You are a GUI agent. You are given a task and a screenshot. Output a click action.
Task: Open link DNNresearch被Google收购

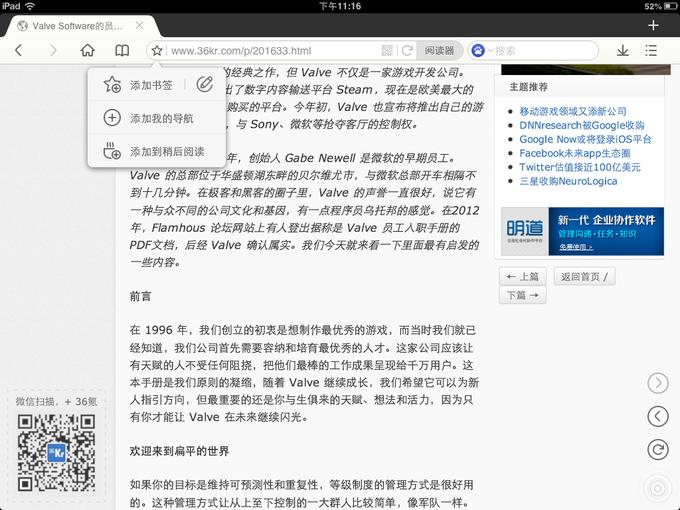[582, 125]
